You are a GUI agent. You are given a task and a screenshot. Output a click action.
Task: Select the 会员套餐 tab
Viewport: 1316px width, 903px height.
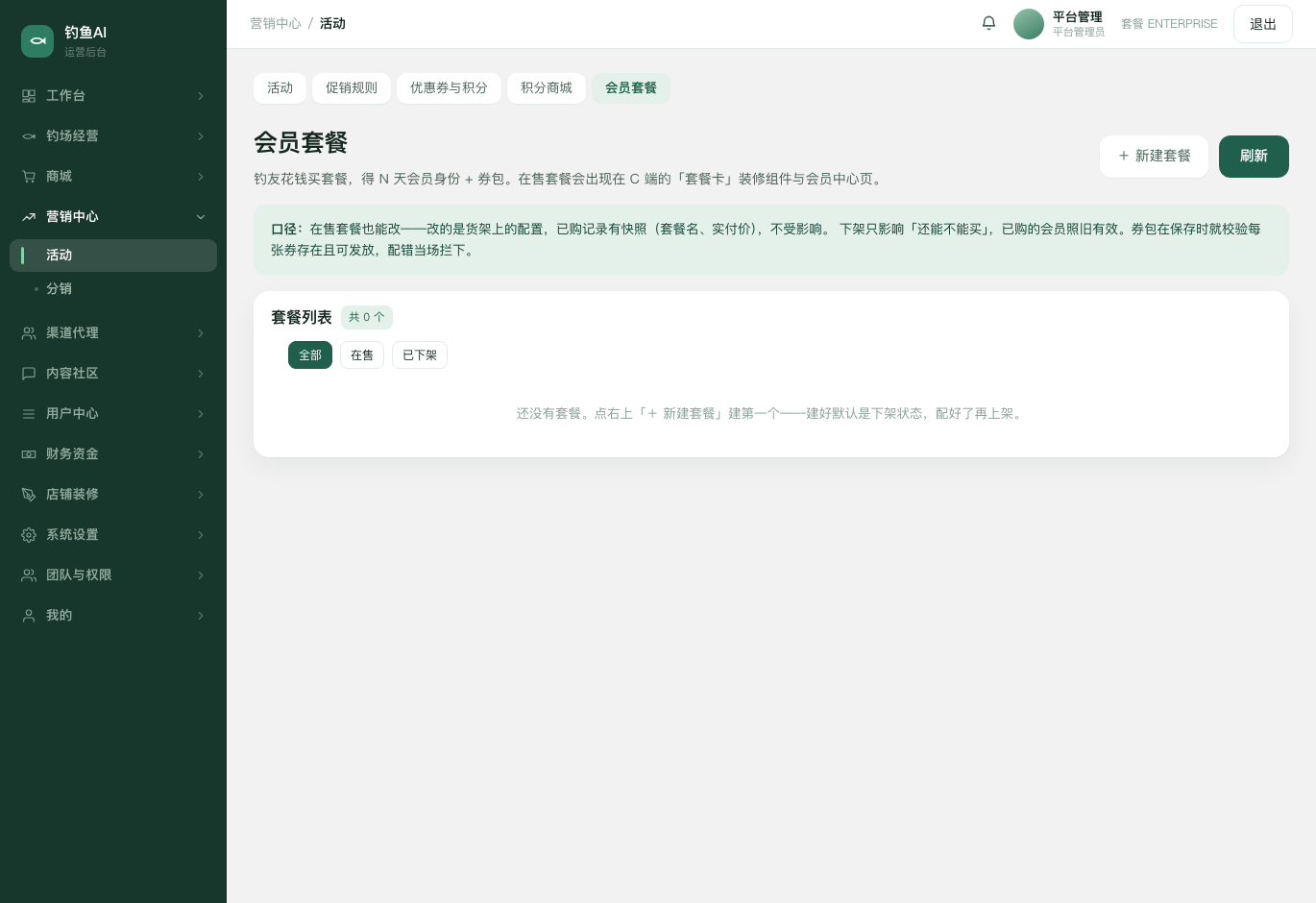pyautogui.click(x=631, y=88)
